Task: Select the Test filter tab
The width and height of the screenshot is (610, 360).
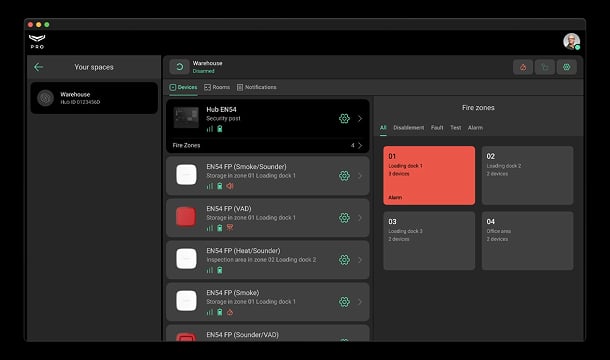Action: (456, 128)
